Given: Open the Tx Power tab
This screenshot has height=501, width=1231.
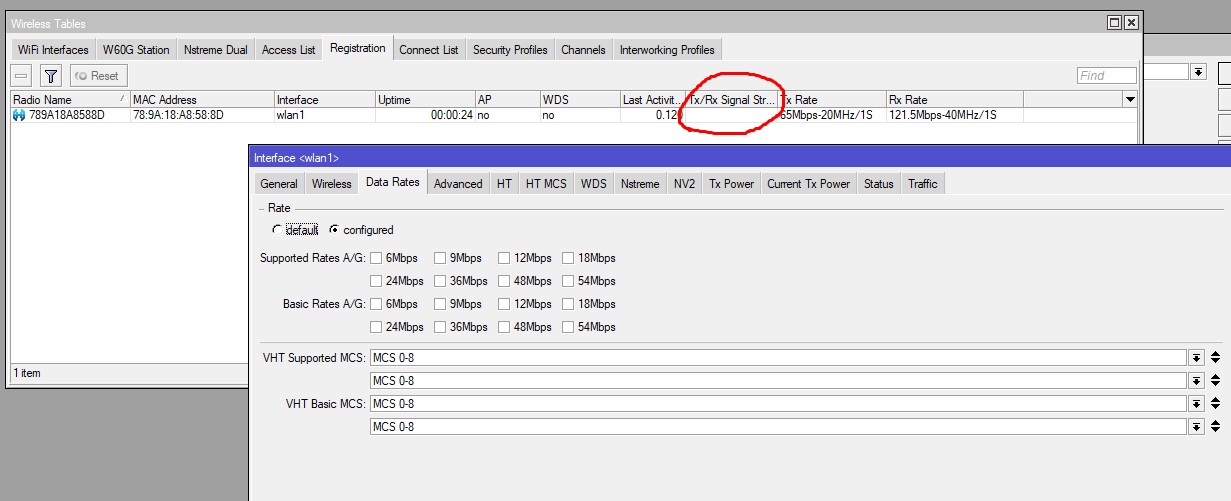Looking at the screenshot, I should pyautogui.click(x=731, y=183).
